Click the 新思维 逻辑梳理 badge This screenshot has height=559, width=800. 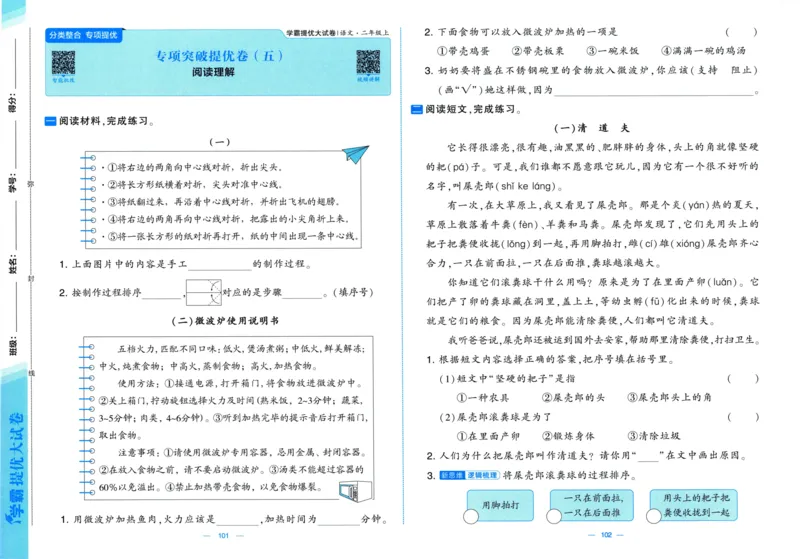[x=469, y=475]
